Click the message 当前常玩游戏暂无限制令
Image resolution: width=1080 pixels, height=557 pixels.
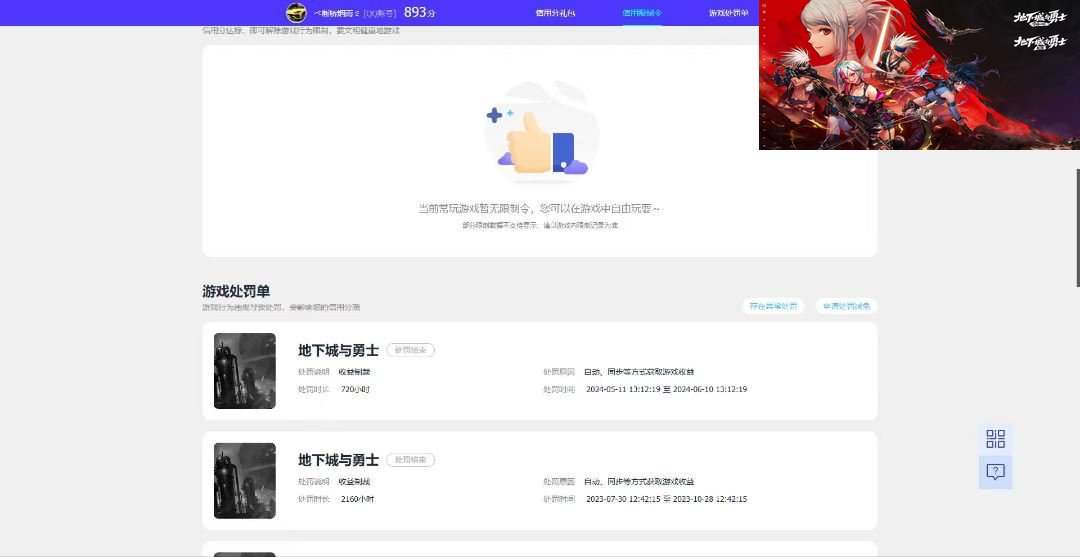click(539, 208)
